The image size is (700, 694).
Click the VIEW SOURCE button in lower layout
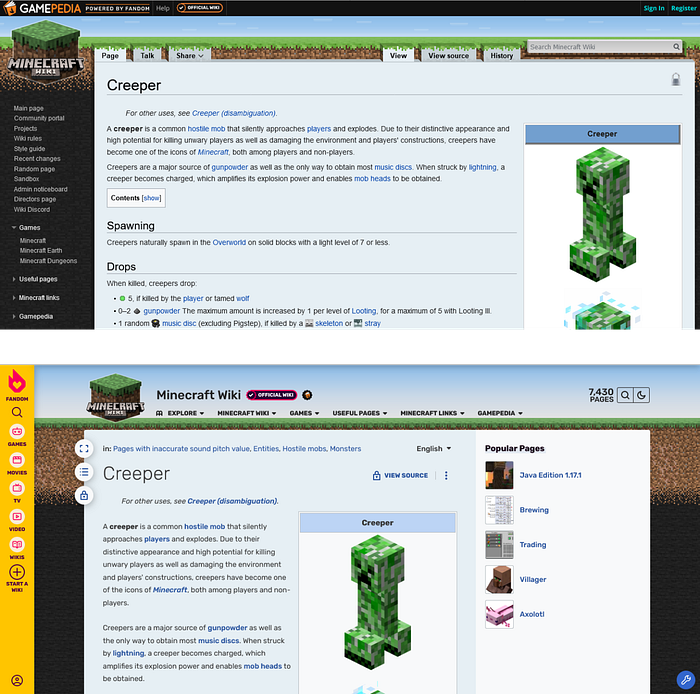pyautogui.click(x=400, y=475)
